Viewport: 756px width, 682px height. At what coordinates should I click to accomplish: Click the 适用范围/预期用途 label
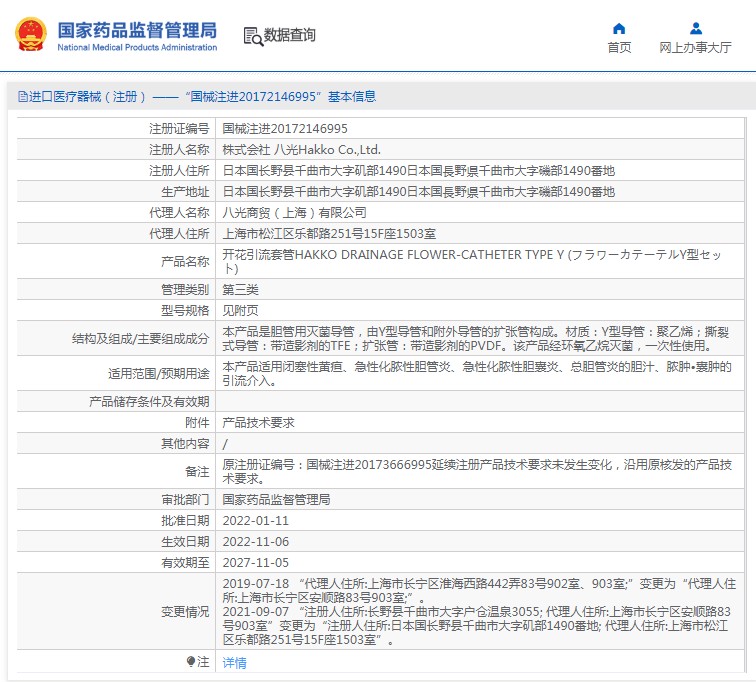click(x=159, y=374)
